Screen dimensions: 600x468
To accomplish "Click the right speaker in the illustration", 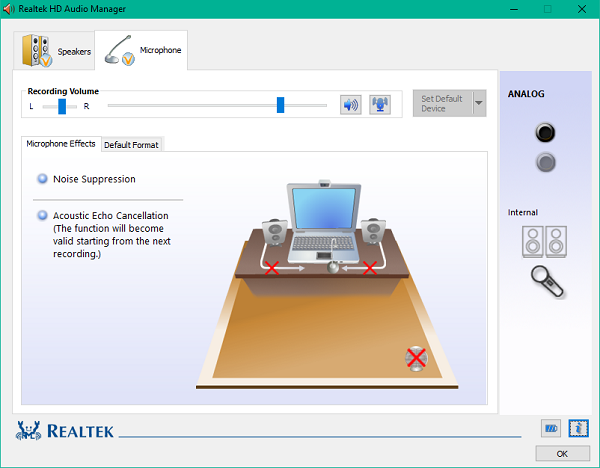I will coord(373,232).
